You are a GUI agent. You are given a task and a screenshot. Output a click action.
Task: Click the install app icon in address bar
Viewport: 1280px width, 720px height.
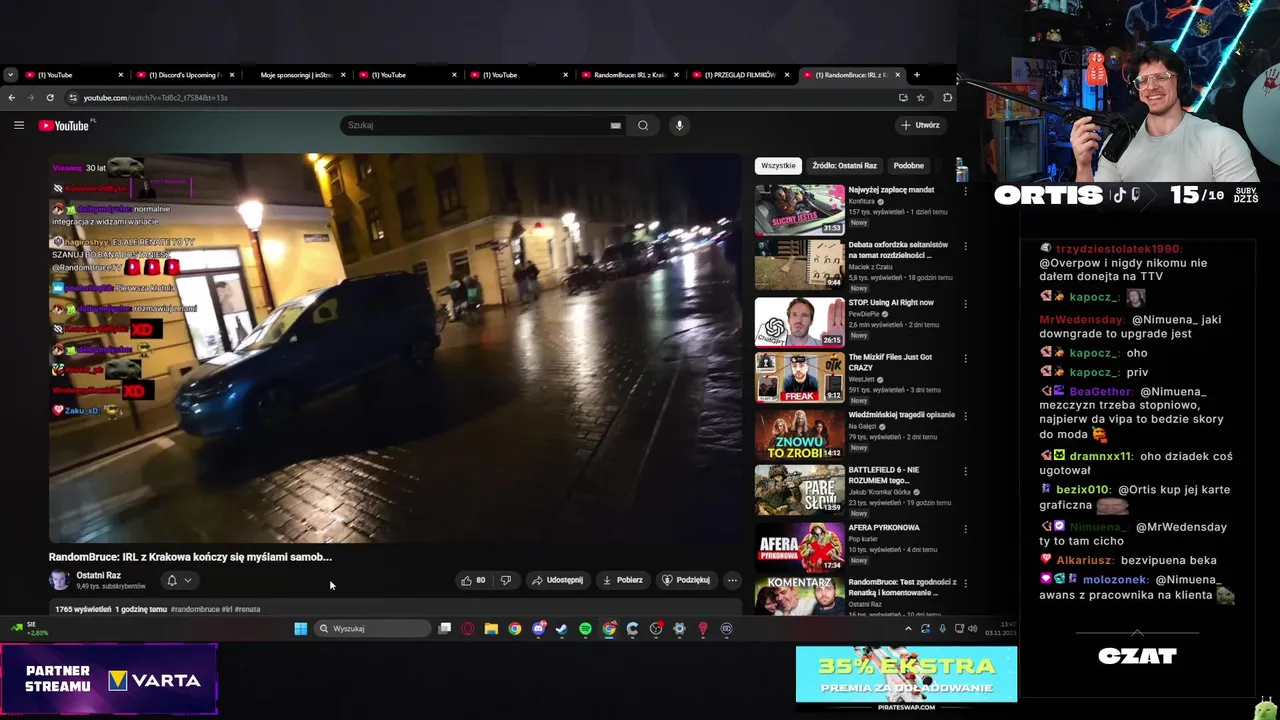coord(903,97)
